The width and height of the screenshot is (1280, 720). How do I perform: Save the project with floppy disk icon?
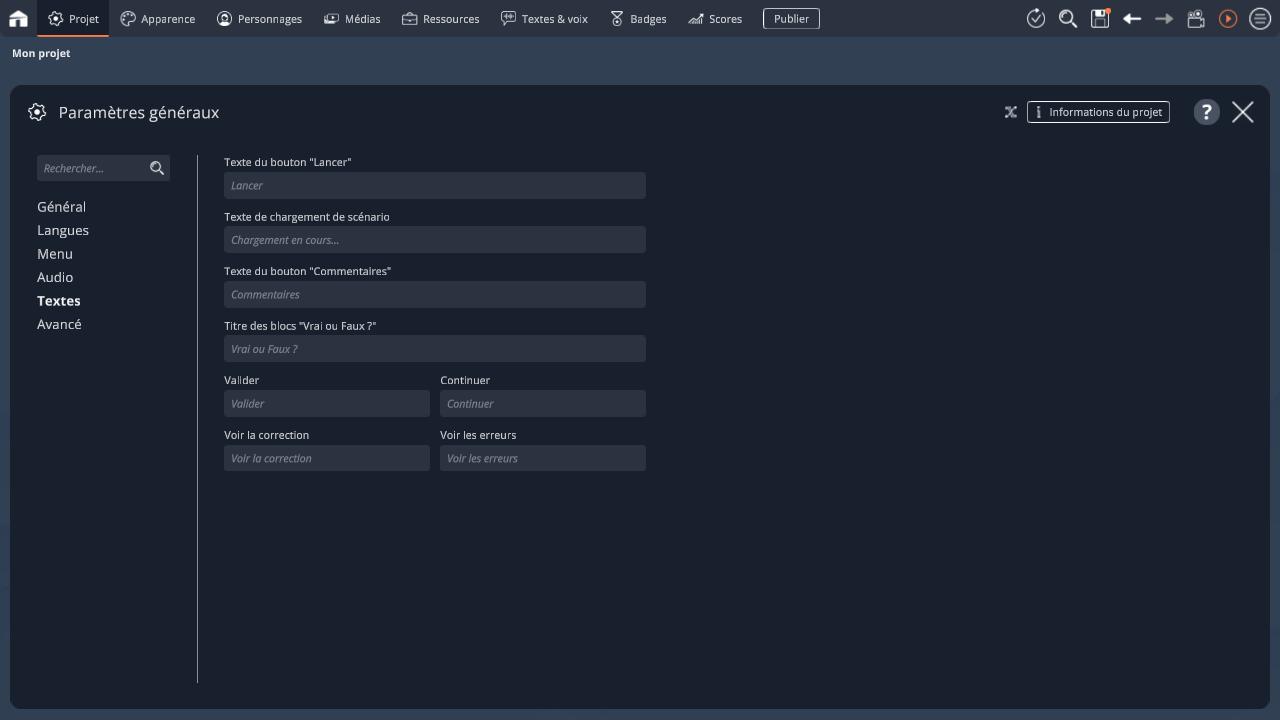pyautogui.click(x=1100, y=18)
